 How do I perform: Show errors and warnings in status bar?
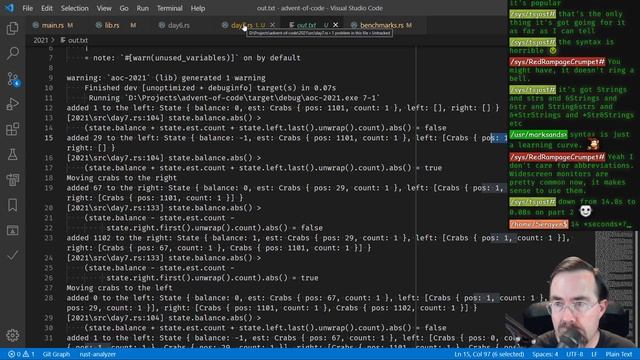[x=22, y=354]
